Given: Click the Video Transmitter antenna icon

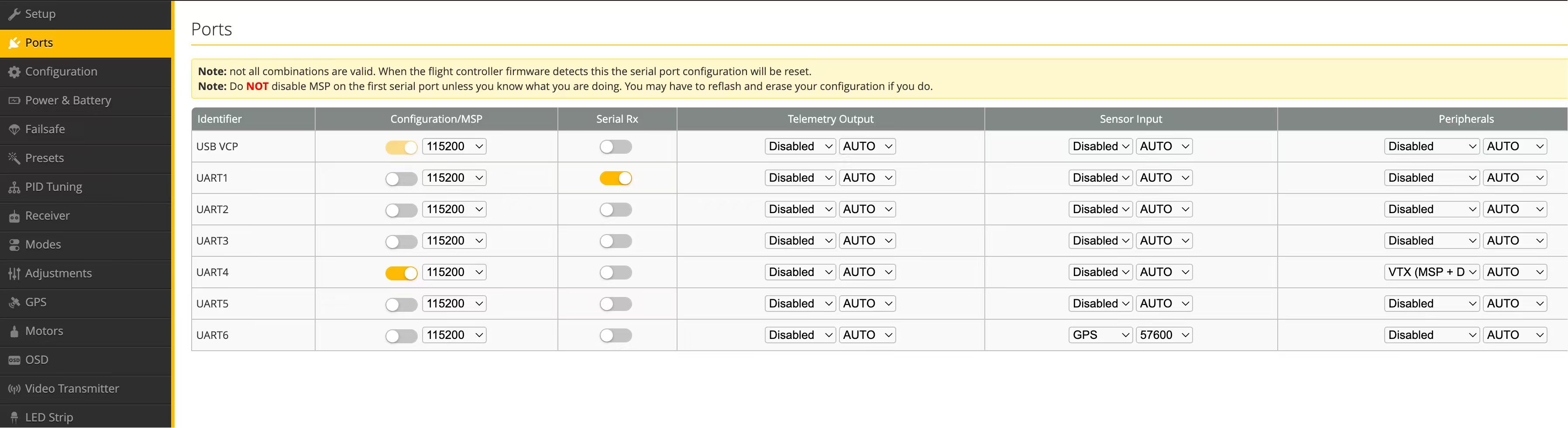Looking at the screenshot, I should pos(14,389).
